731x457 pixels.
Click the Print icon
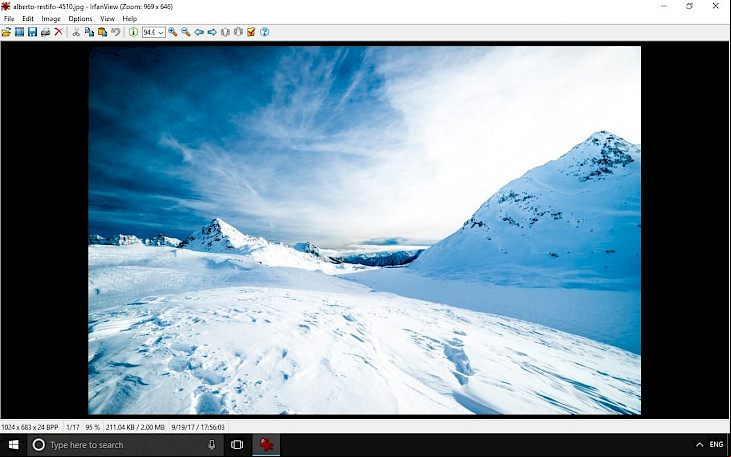click(x=45, y=32)
